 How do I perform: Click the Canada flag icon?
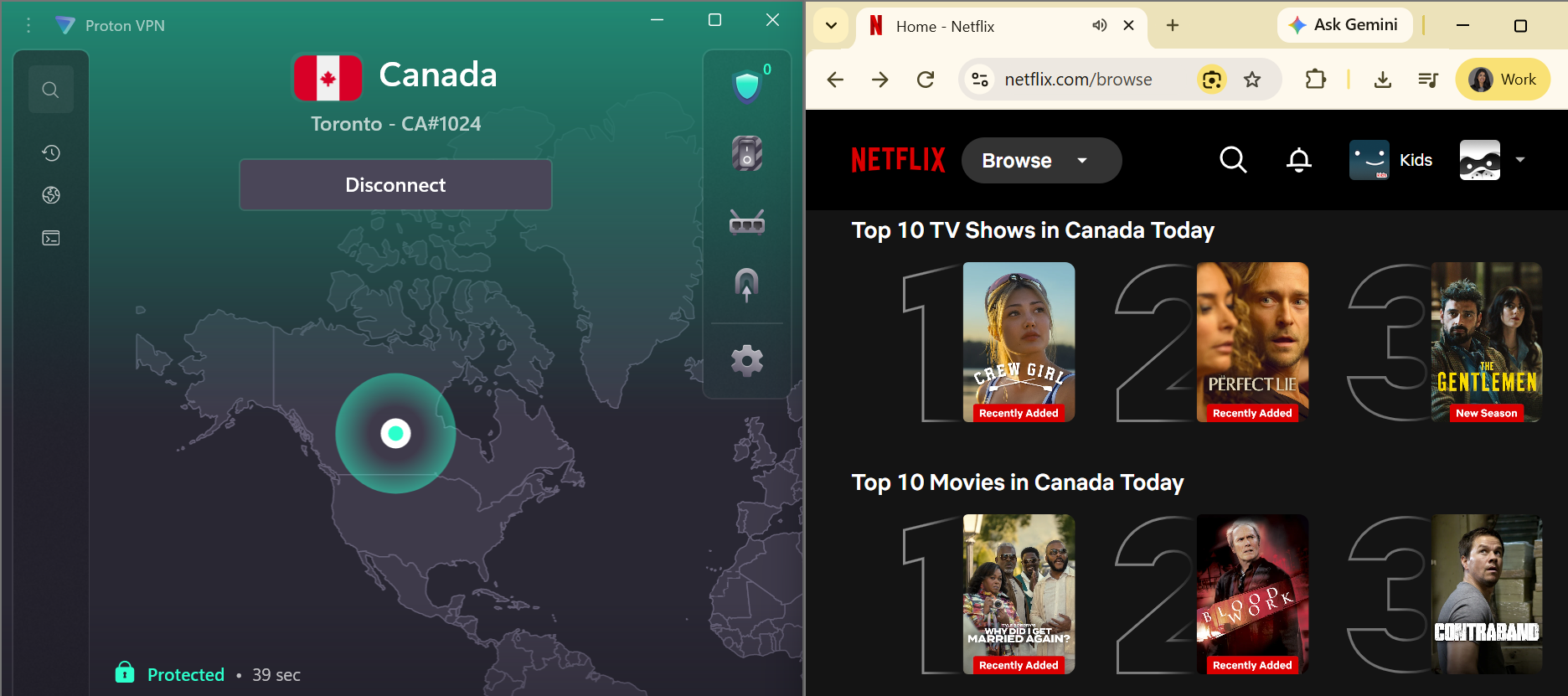328,78
